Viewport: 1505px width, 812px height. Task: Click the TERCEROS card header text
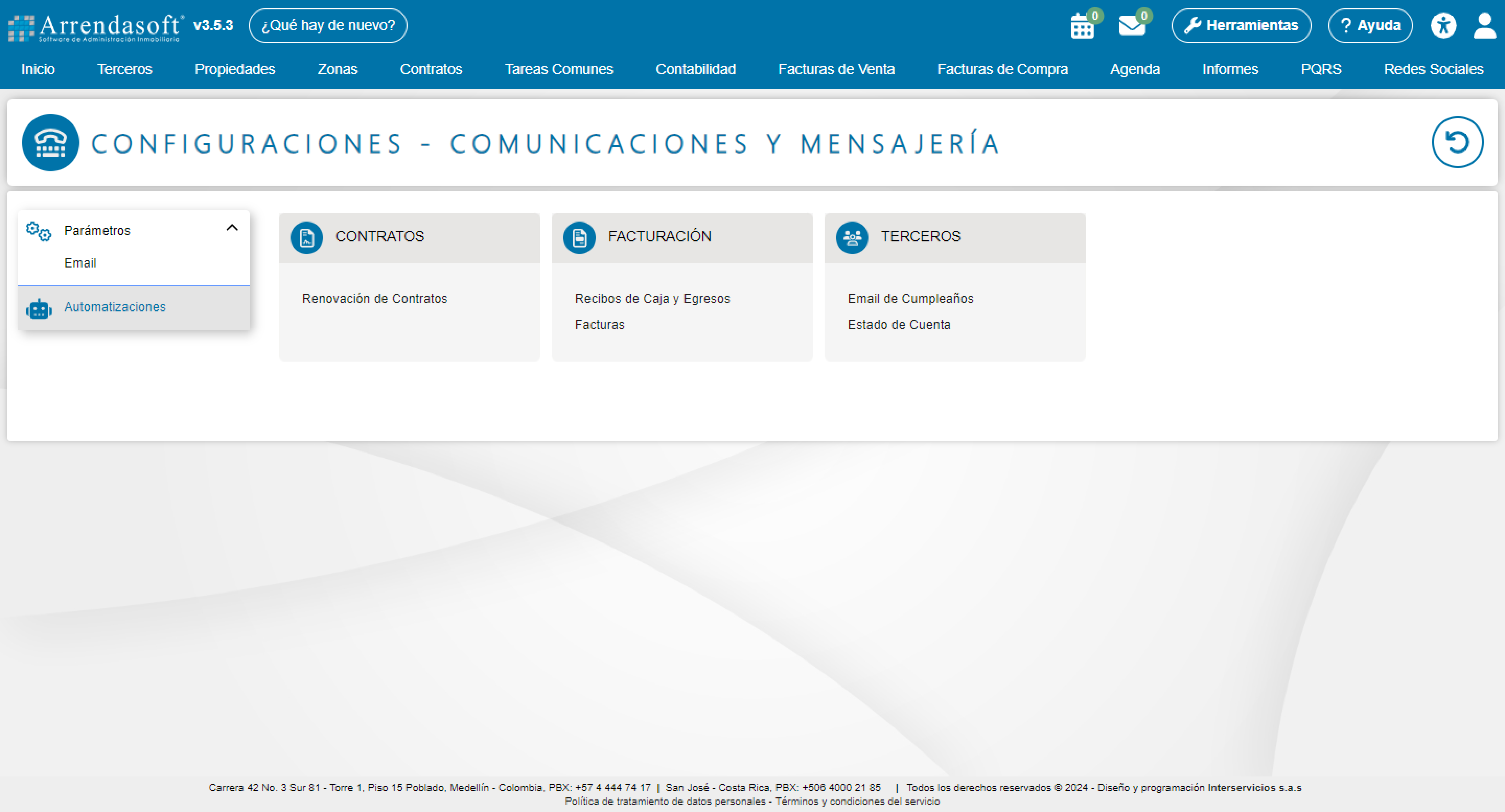(x=921, y=237)
